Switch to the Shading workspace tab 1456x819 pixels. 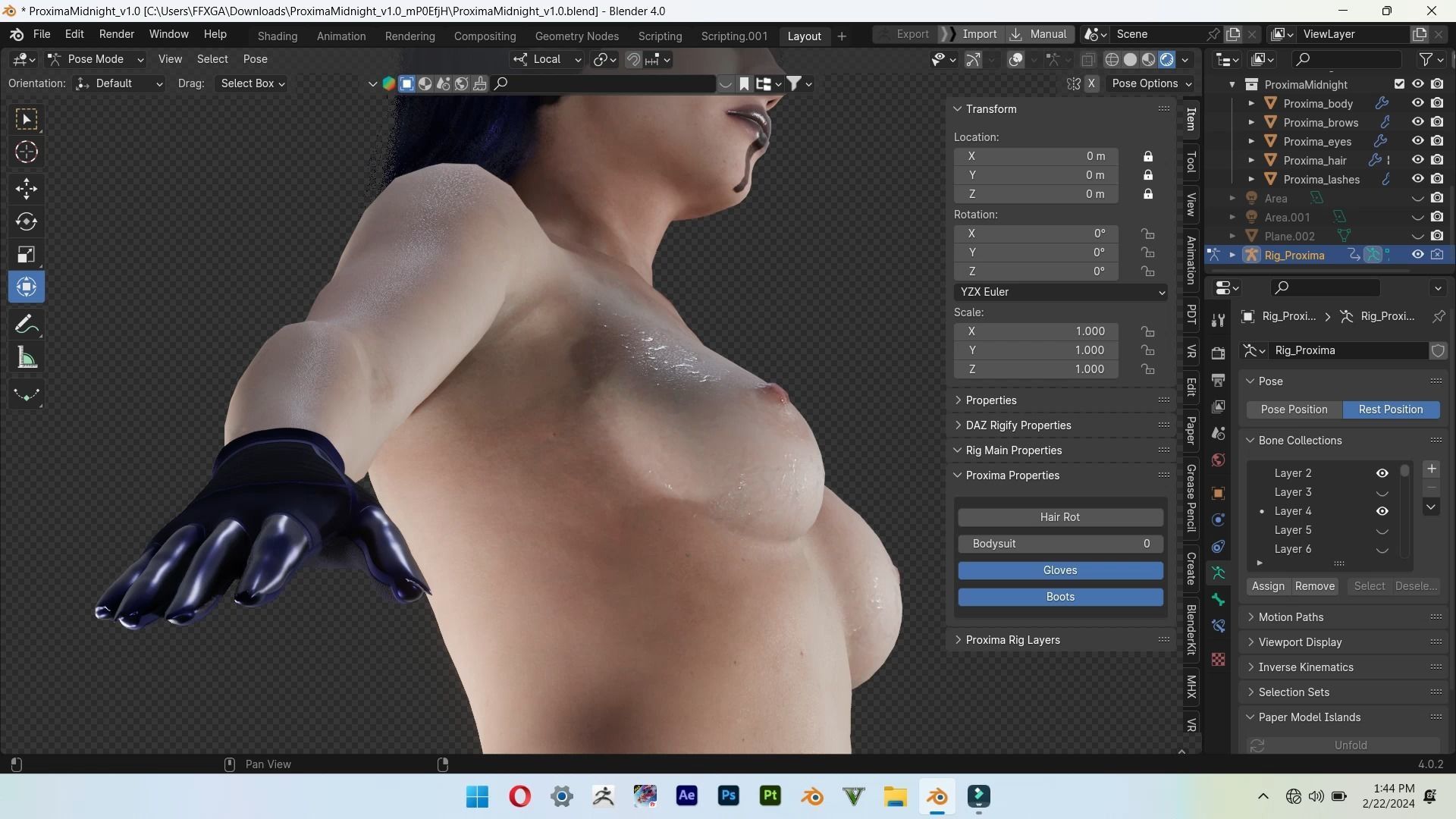pyautogui.click(x=277, y=36)
